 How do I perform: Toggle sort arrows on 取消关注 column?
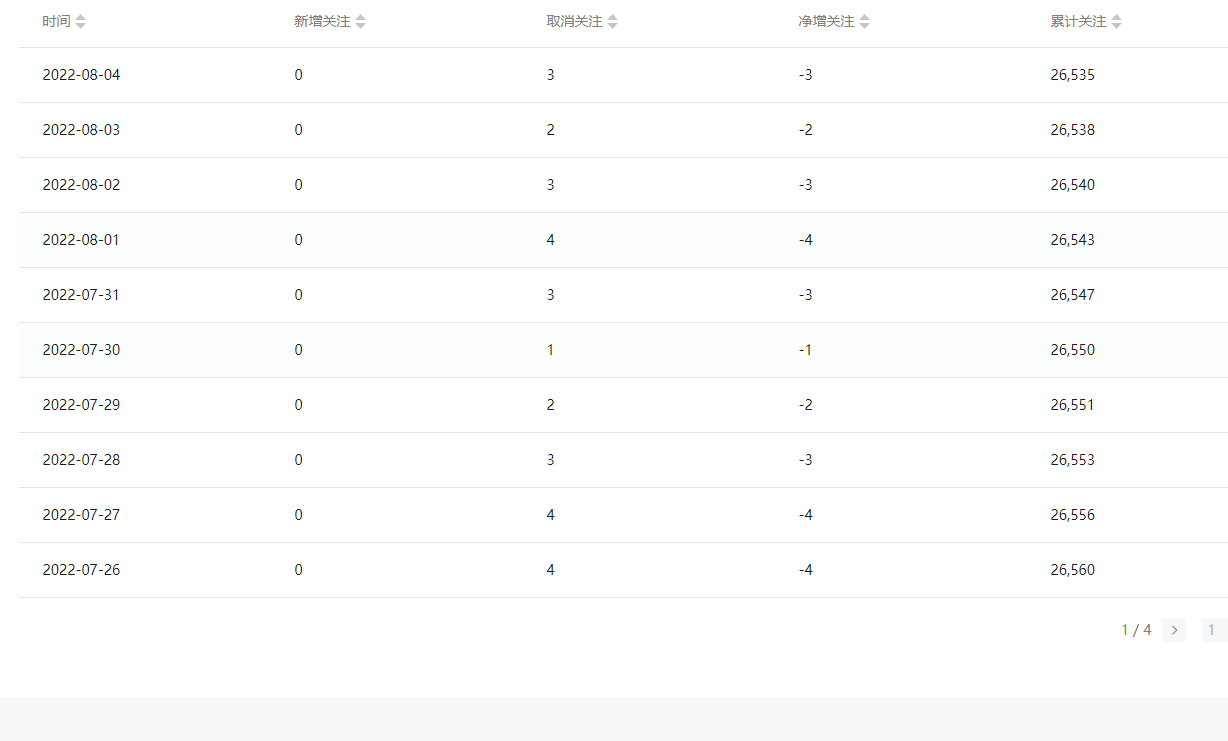(x=613, y=22)
